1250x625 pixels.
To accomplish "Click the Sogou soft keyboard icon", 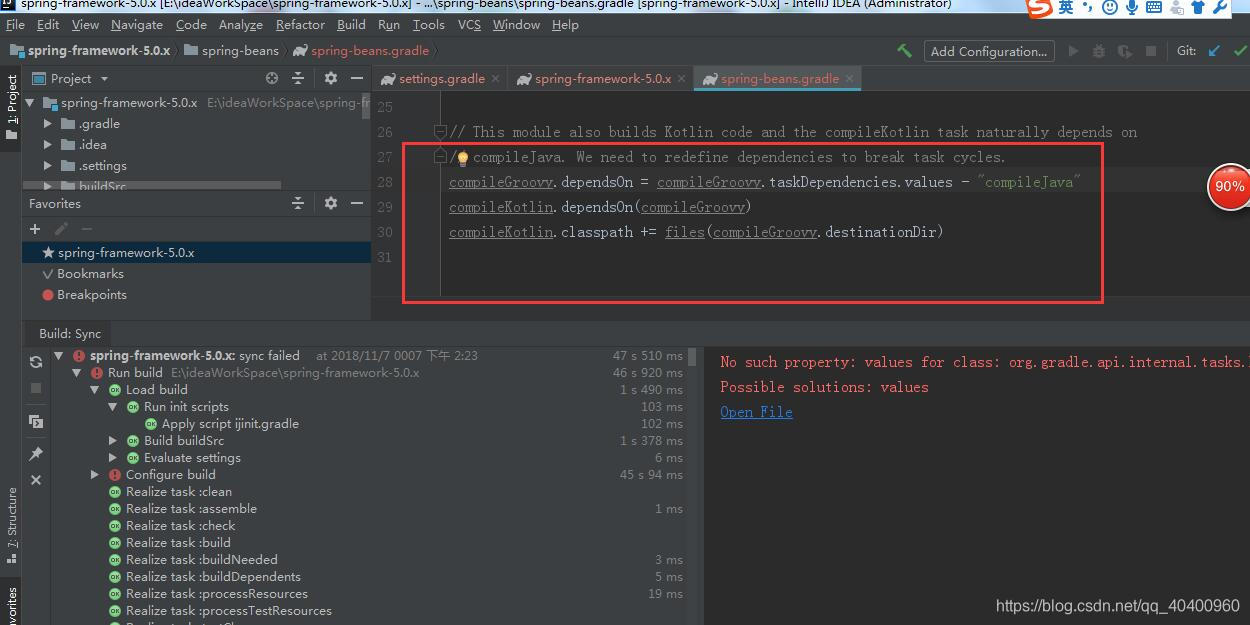I will (x=1155, y=7).
